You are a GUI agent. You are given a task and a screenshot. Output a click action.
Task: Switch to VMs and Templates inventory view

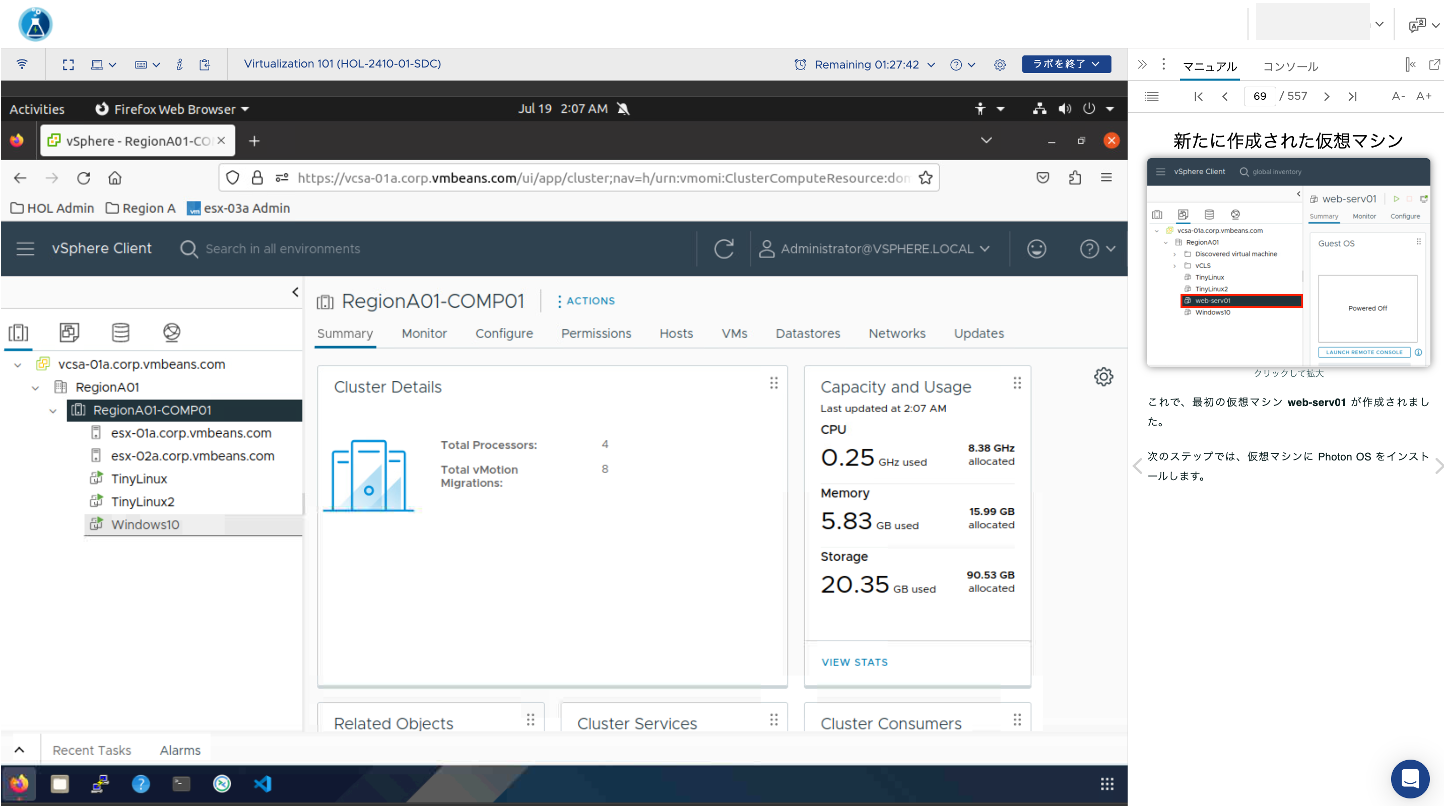point(69,332)
